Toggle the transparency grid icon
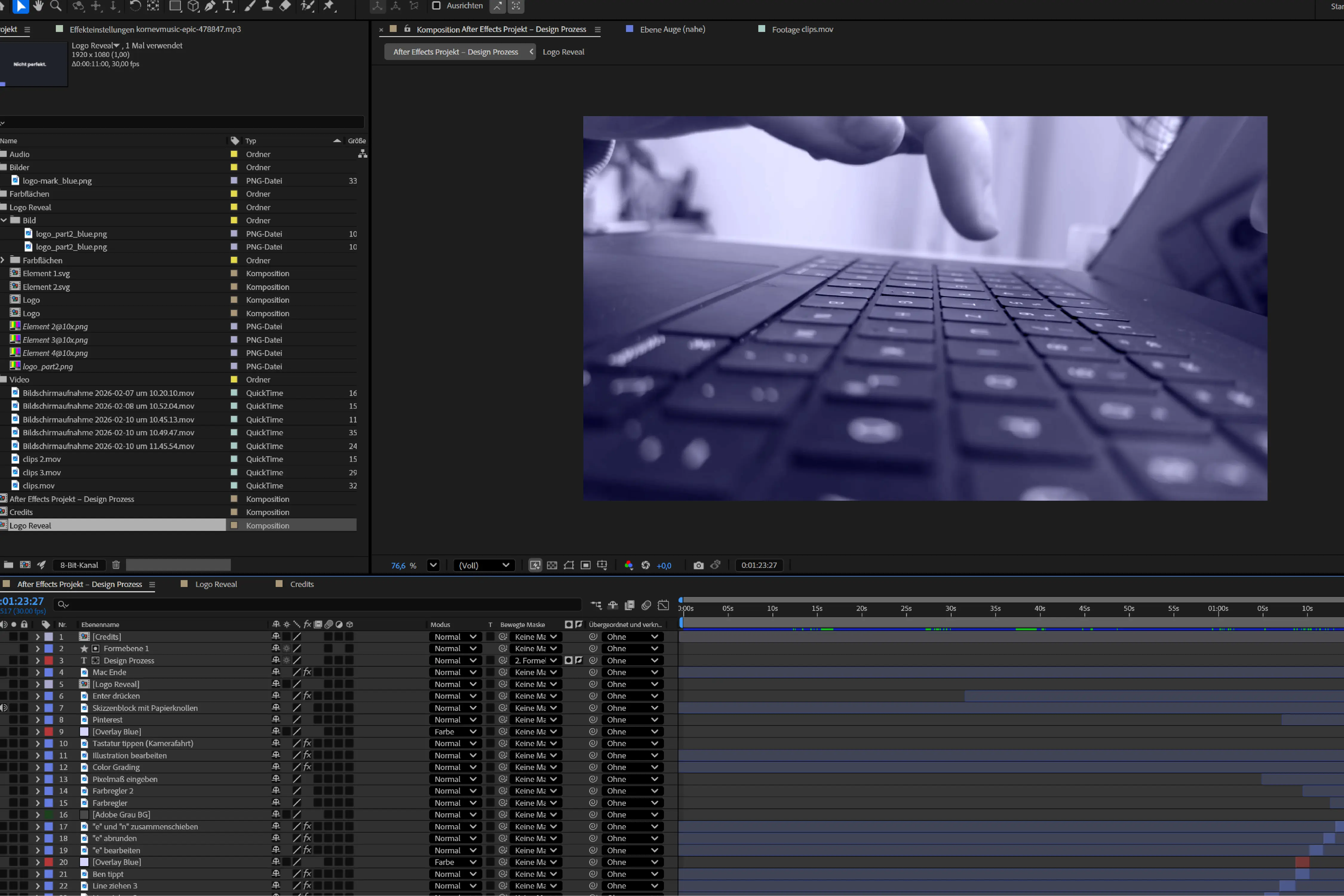This screenshot has height=896, width=1344. click(x=552, y=565)
